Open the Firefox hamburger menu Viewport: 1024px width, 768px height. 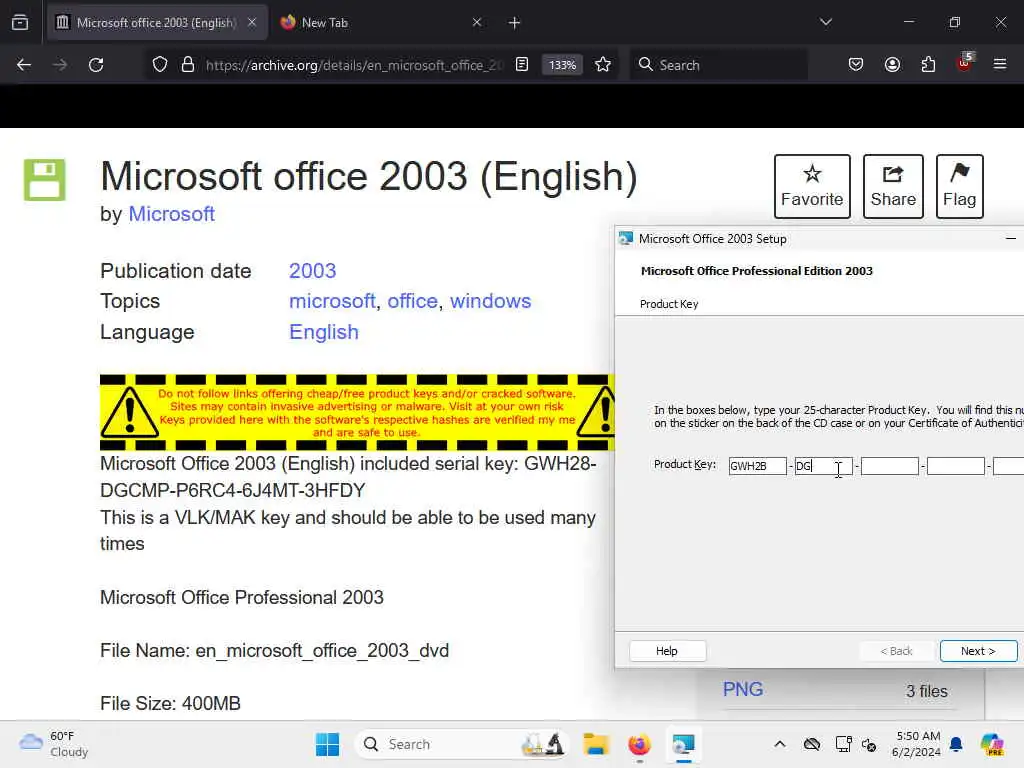pos(999,65)
